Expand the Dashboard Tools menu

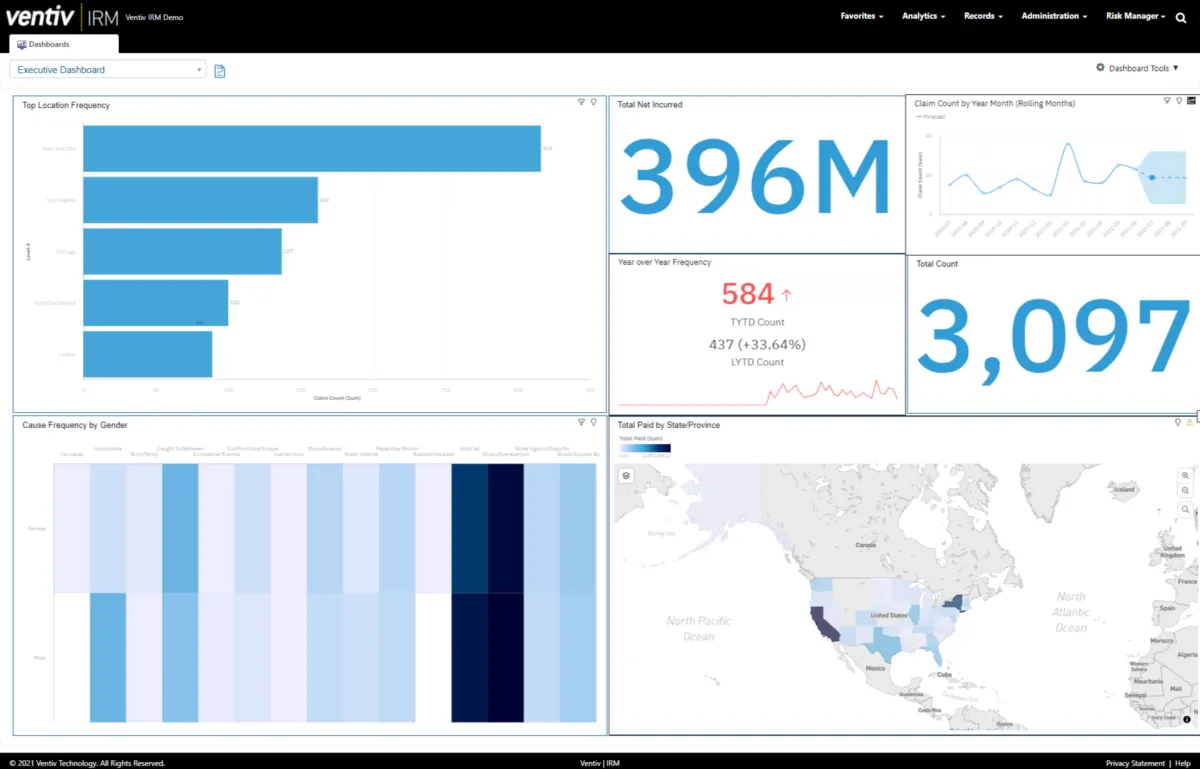pyautogui.click(x=1137, y=68)
